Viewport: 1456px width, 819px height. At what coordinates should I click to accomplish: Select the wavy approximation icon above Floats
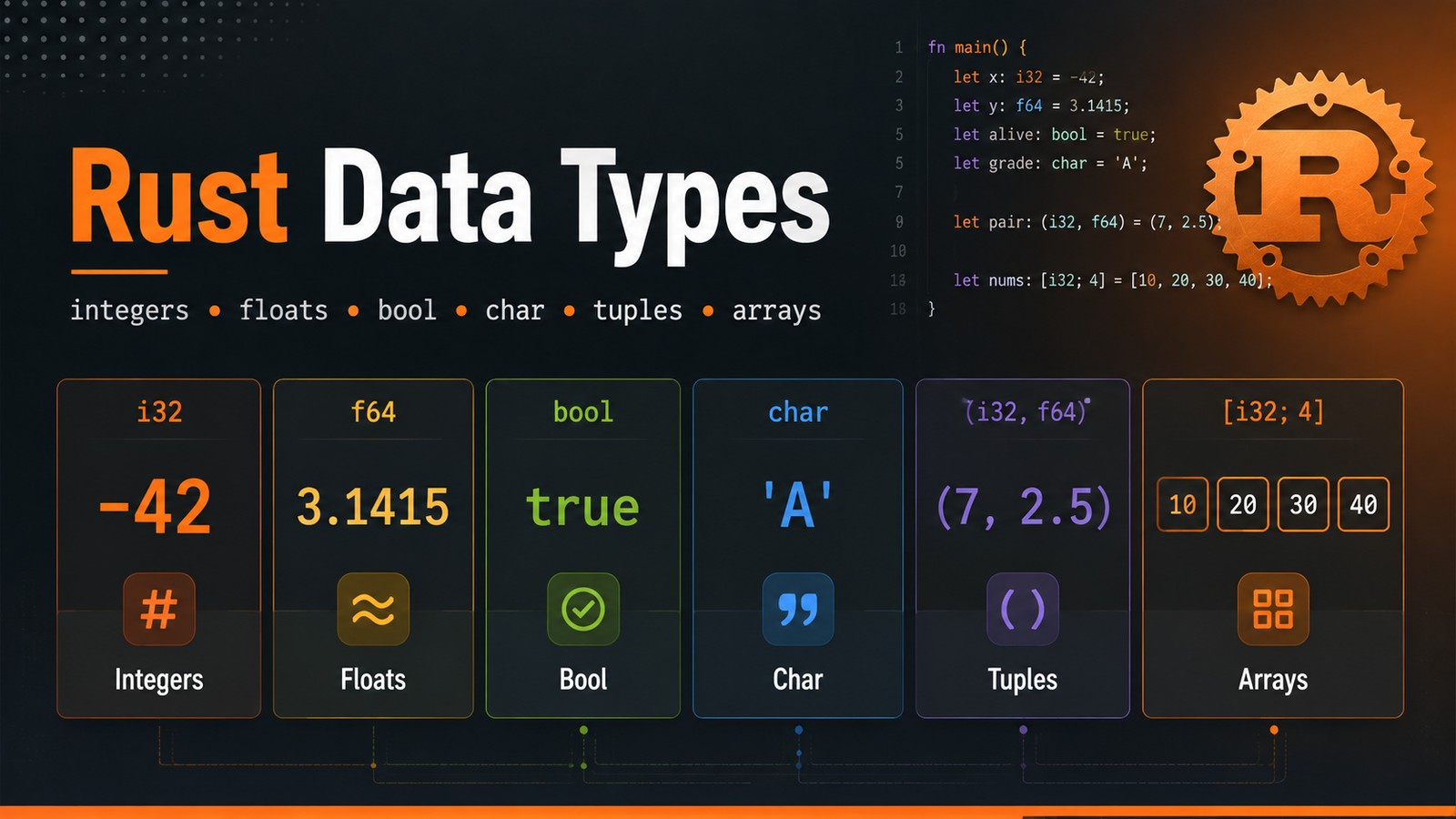click(x=373, y=609)
